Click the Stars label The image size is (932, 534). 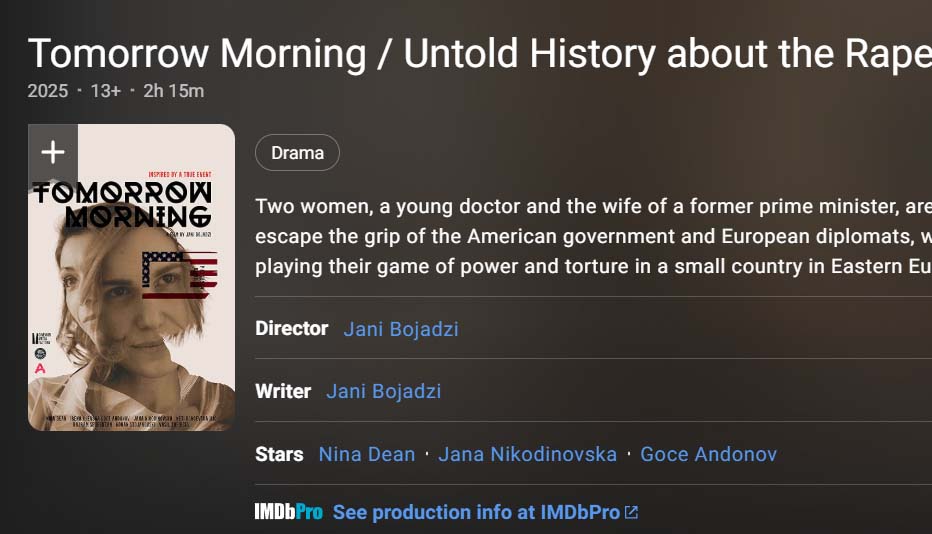click(279, 454)
